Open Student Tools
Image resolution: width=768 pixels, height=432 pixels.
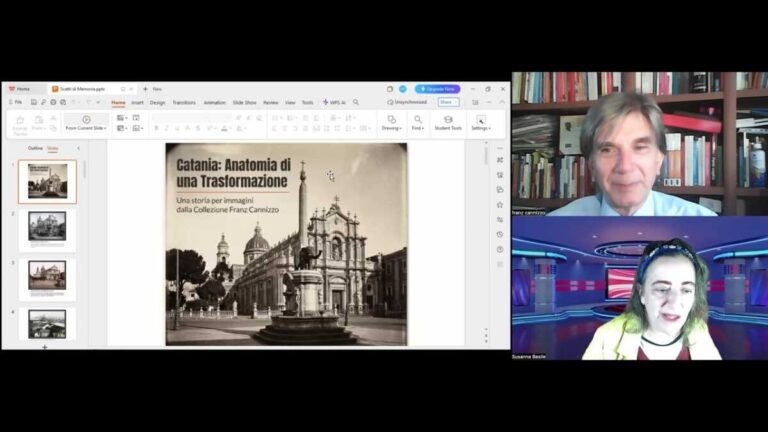point(448,123)
